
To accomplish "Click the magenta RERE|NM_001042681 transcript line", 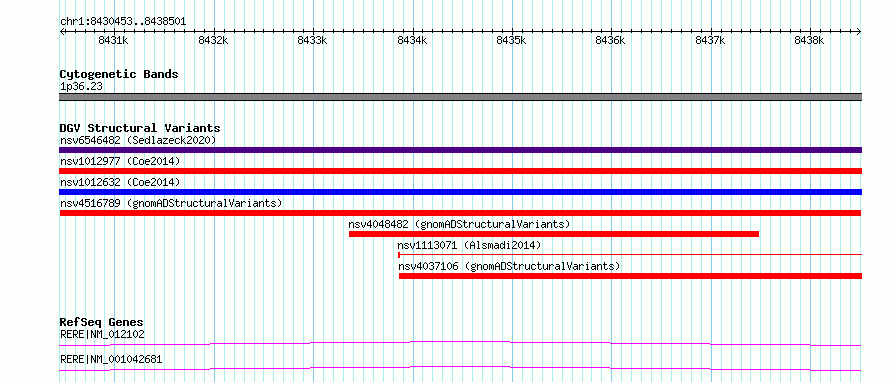I will pyautogui.click(x=460, y=368).
